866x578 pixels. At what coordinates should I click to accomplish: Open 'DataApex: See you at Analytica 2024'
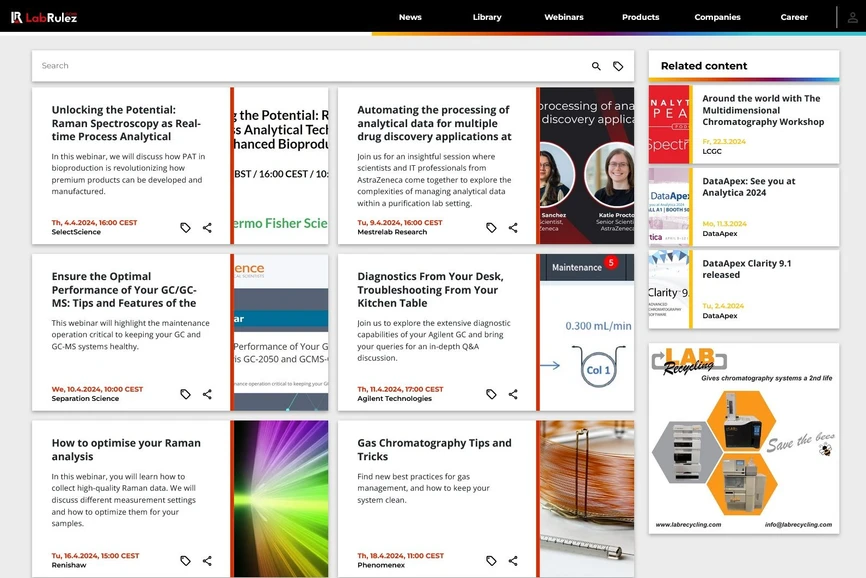pos(748,187)
